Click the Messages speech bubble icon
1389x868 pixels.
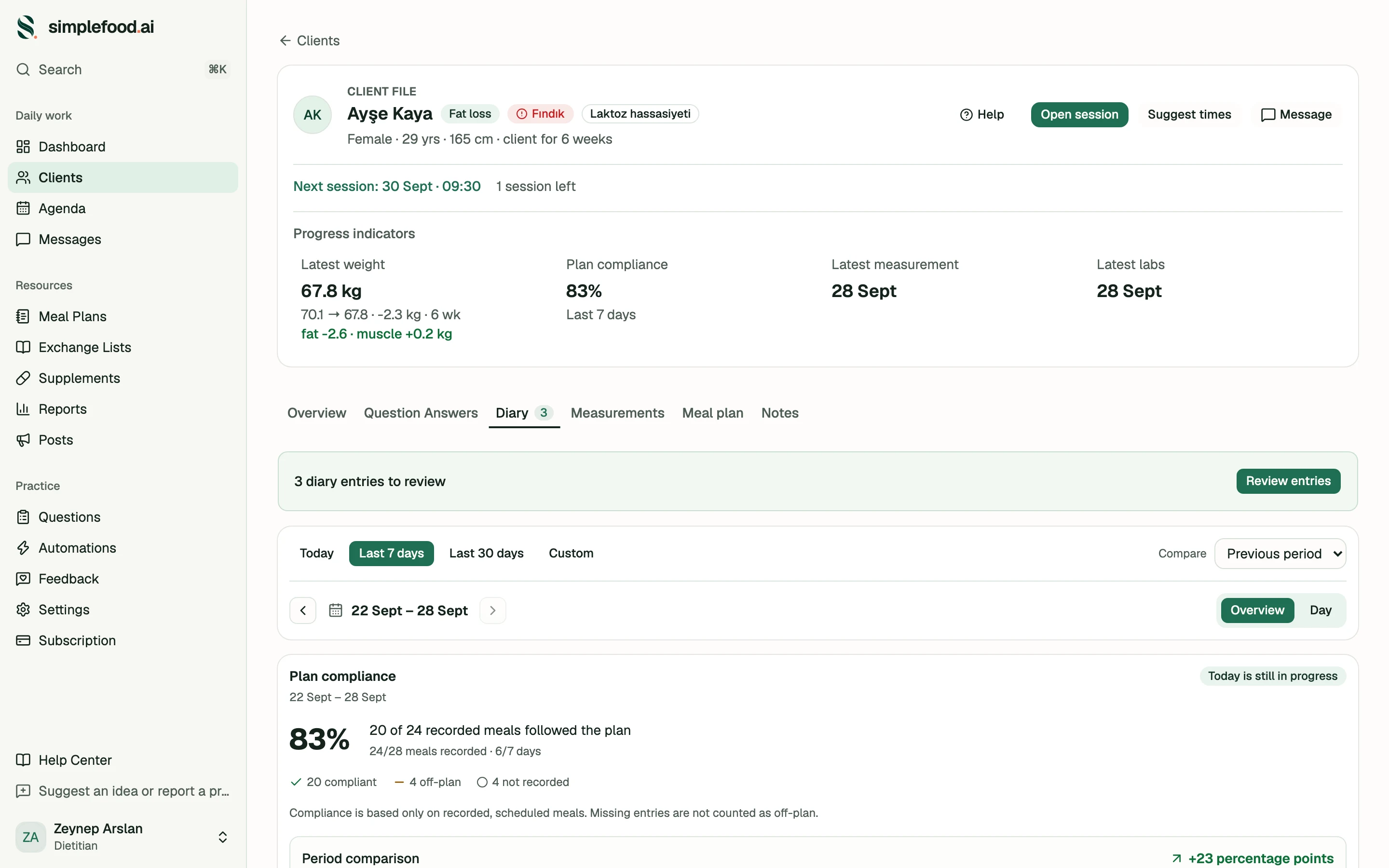click(x=23, y=239)
